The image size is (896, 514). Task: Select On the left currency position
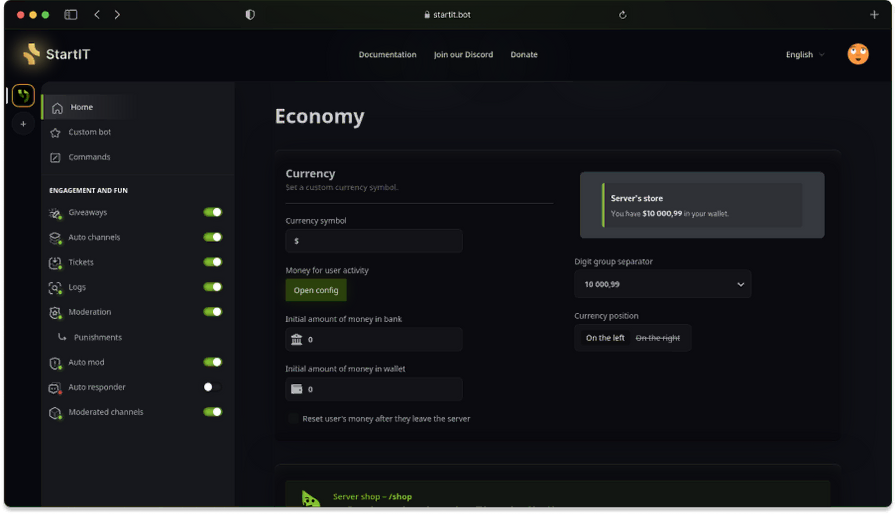coord(605,338)
